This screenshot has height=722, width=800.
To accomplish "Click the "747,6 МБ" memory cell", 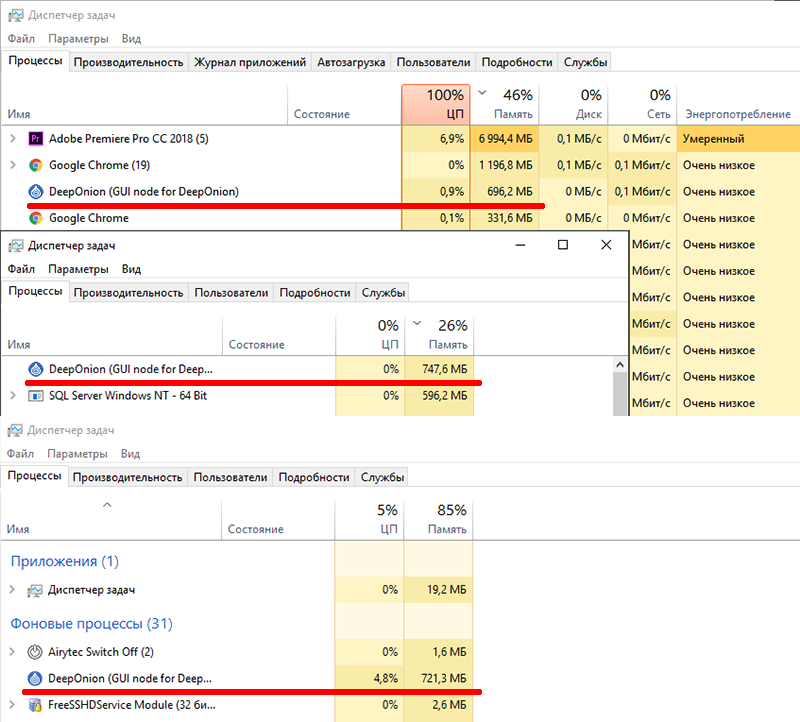I will [x=439, y=369].
